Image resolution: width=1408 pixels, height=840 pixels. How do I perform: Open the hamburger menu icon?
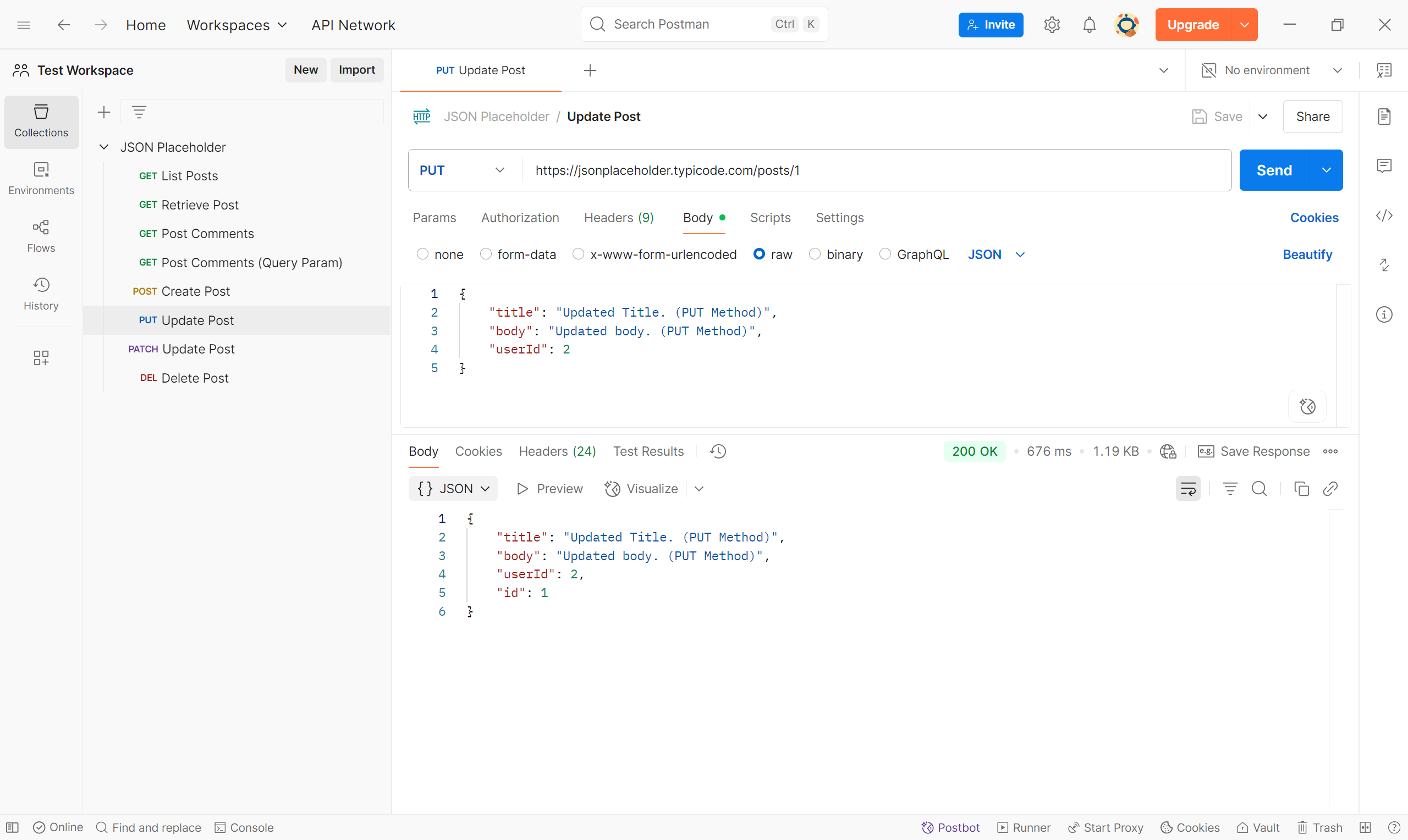[23, 25]
